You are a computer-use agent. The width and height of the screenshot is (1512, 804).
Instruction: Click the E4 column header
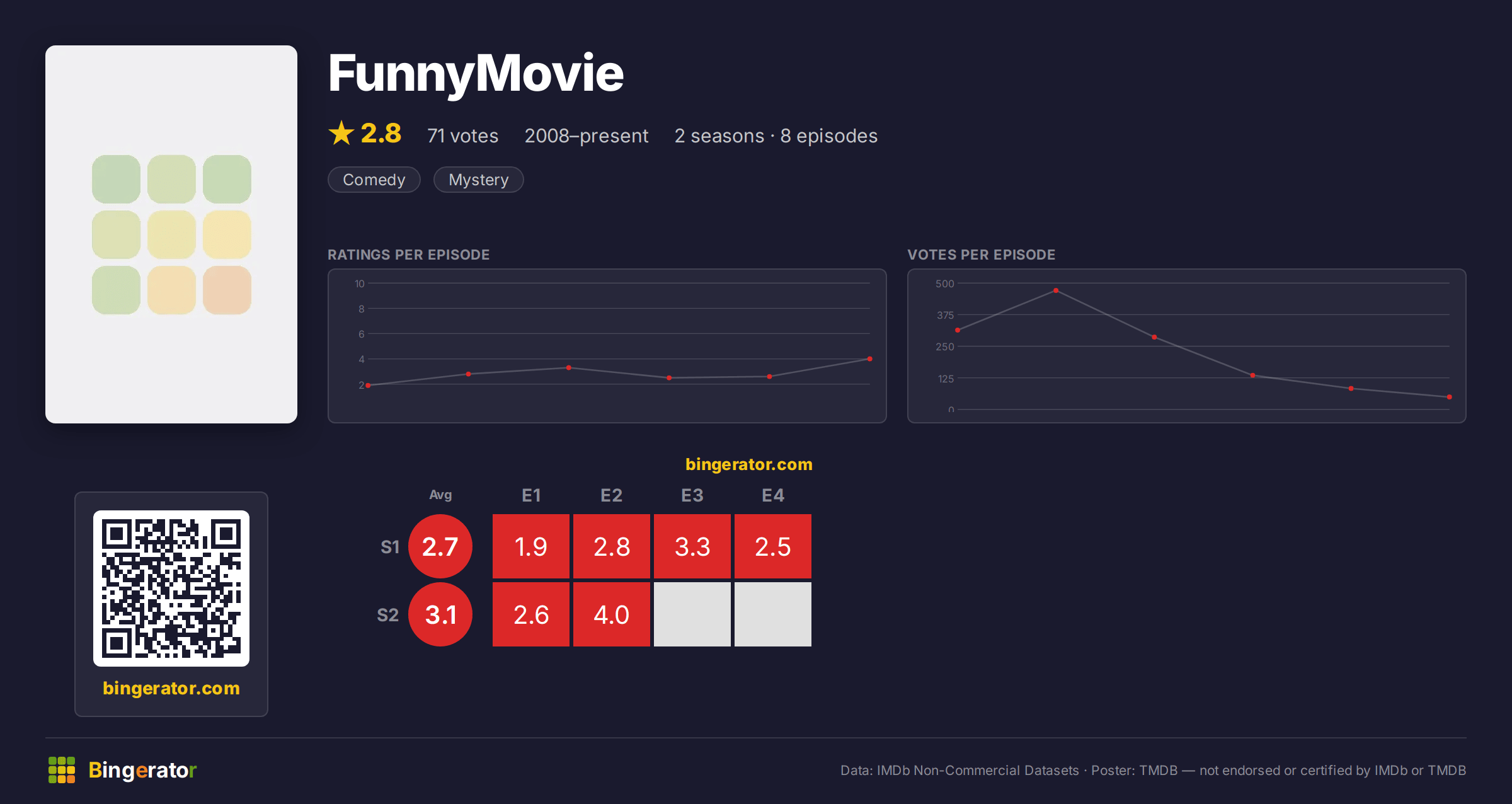coord(773,495)
